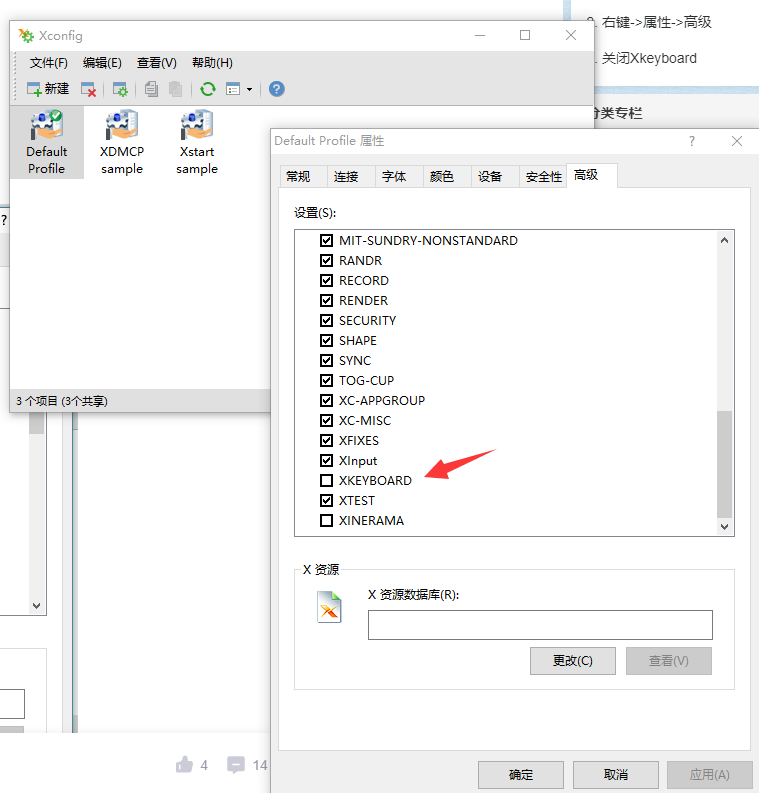
Task: Click the Xconfig app logo in title bar
Action: click(26, 35)
